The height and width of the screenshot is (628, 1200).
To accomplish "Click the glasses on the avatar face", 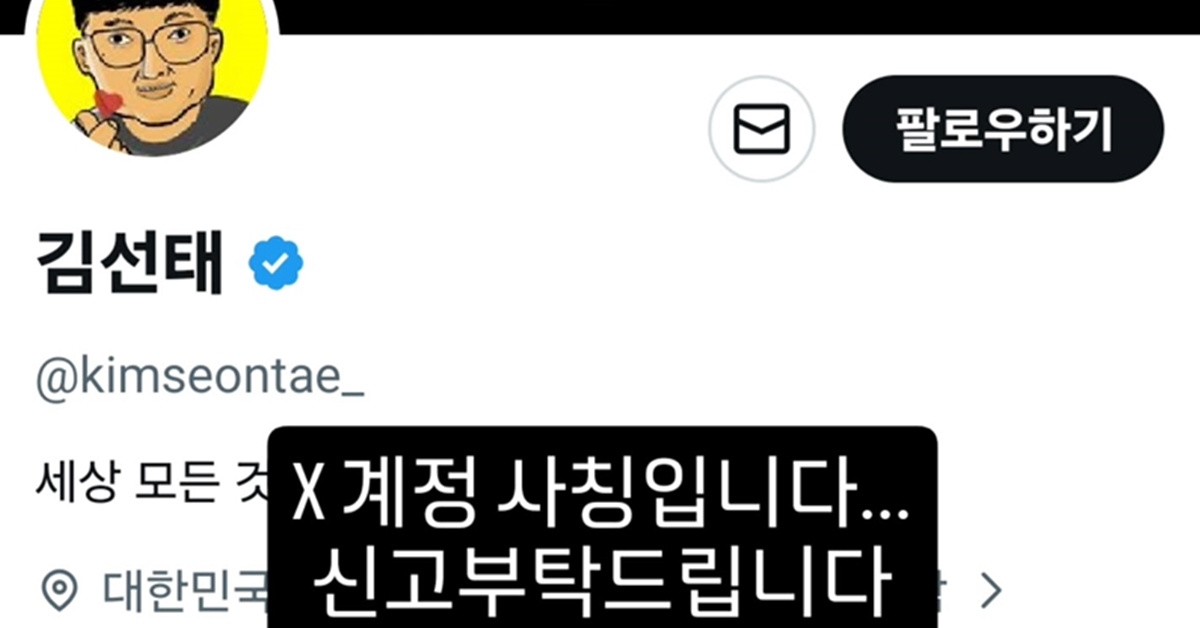I will pyautogui.click(x=151, y=45).
